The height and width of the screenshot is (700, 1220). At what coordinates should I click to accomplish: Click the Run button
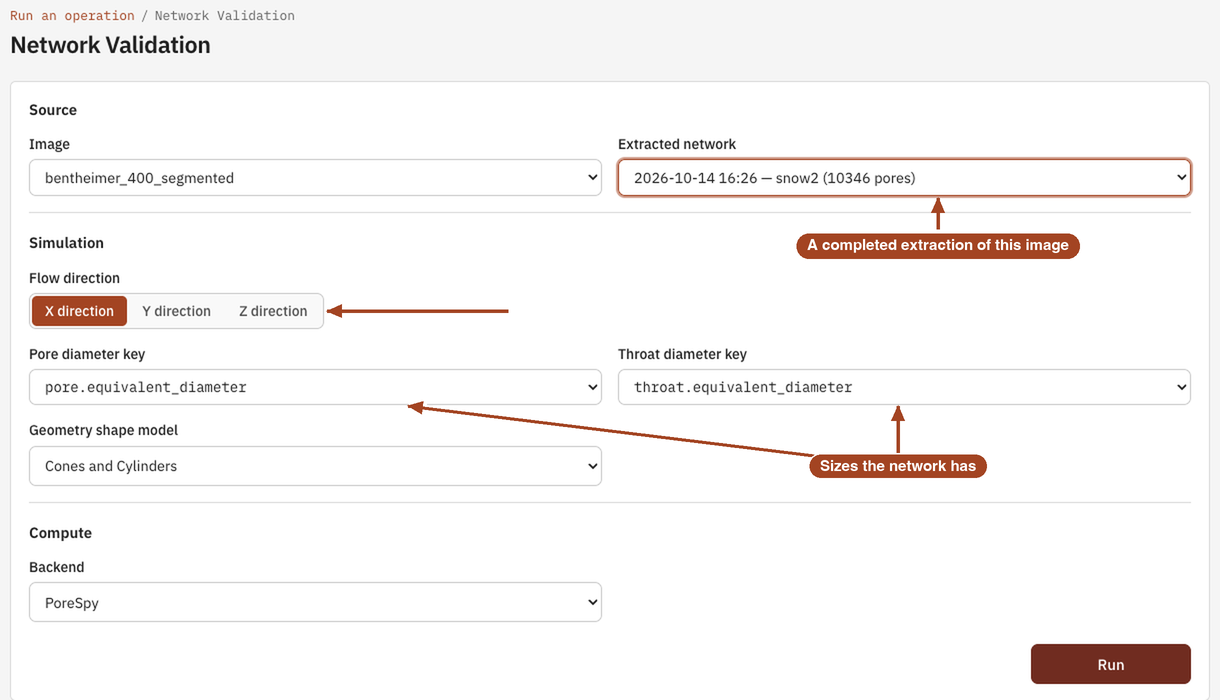pyautogui.click(x=1111, y=664)
